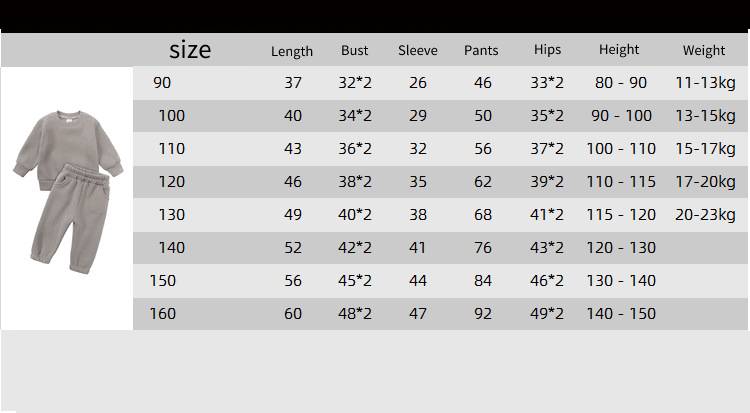Viewport: 750px width, 413px height.
Task: Select the Hips column header
Action: coord(547,50)
